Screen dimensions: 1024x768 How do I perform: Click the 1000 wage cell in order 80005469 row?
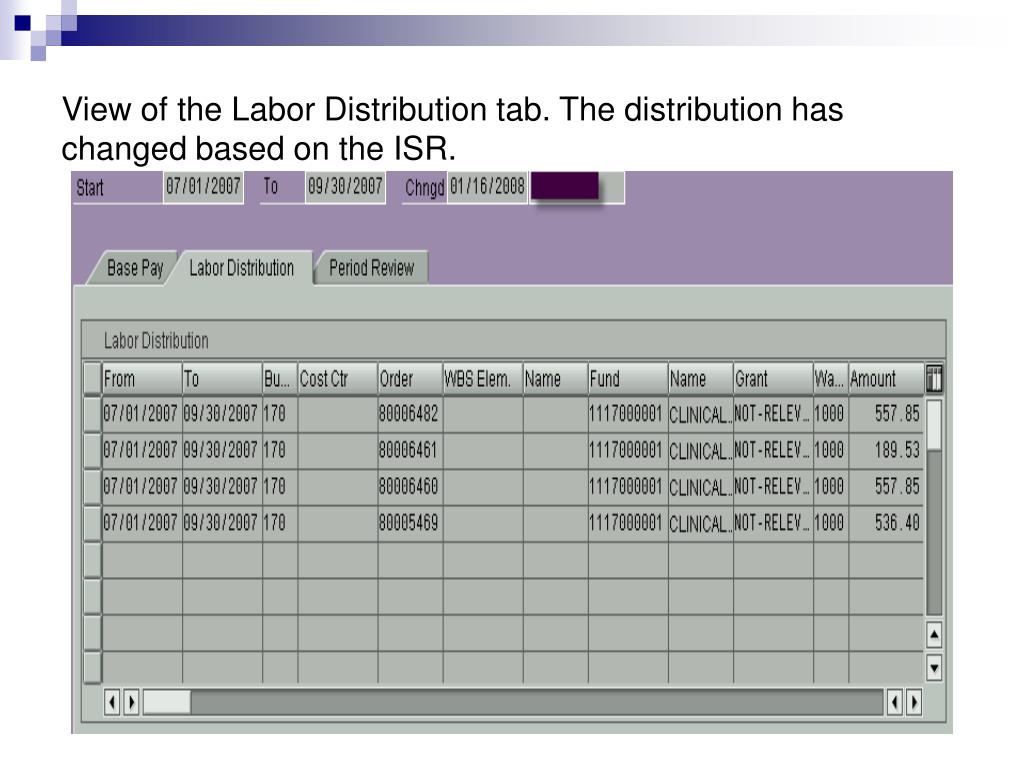coord(831,524)
